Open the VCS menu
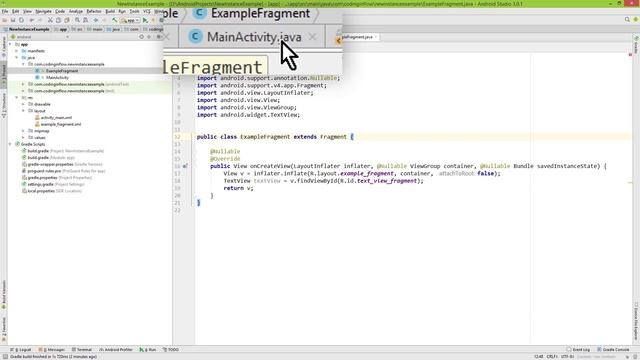Viewport: 640px width, 360px height. pos(147,11)
